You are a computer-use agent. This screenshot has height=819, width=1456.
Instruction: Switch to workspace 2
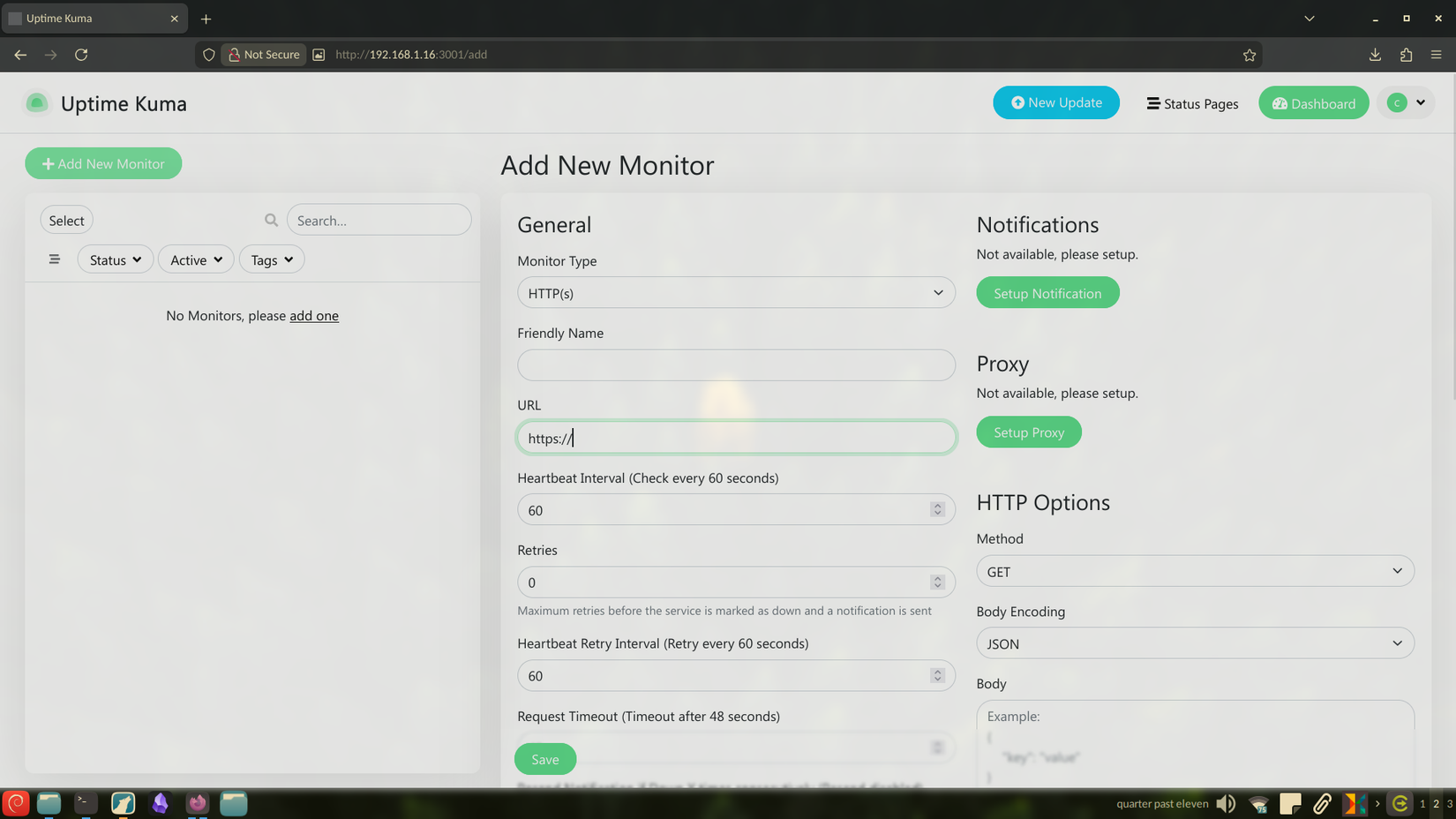click(x=1436, y=804)
